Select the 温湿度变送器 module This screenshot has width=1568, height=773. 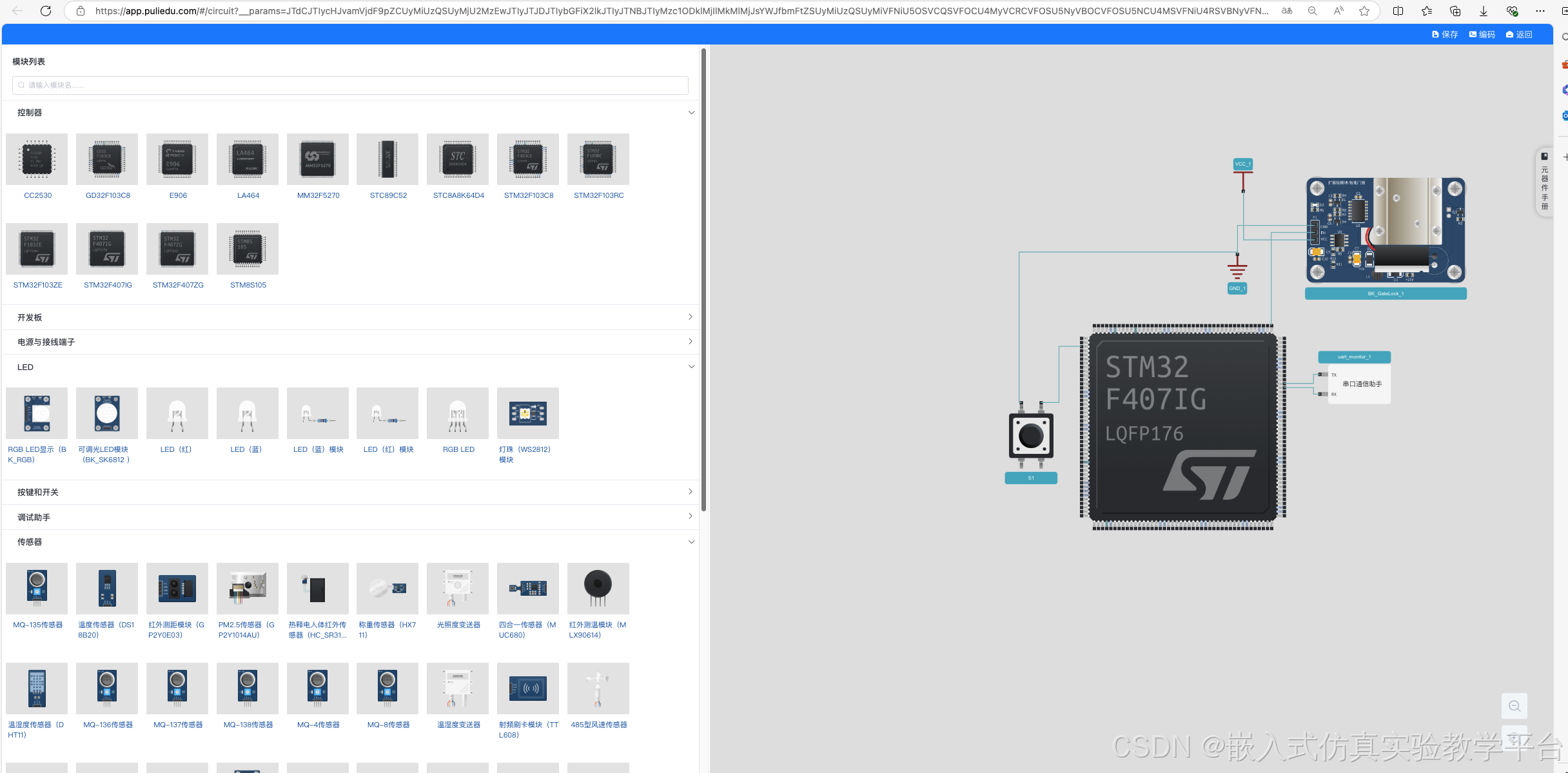click(x=458, y=689)
